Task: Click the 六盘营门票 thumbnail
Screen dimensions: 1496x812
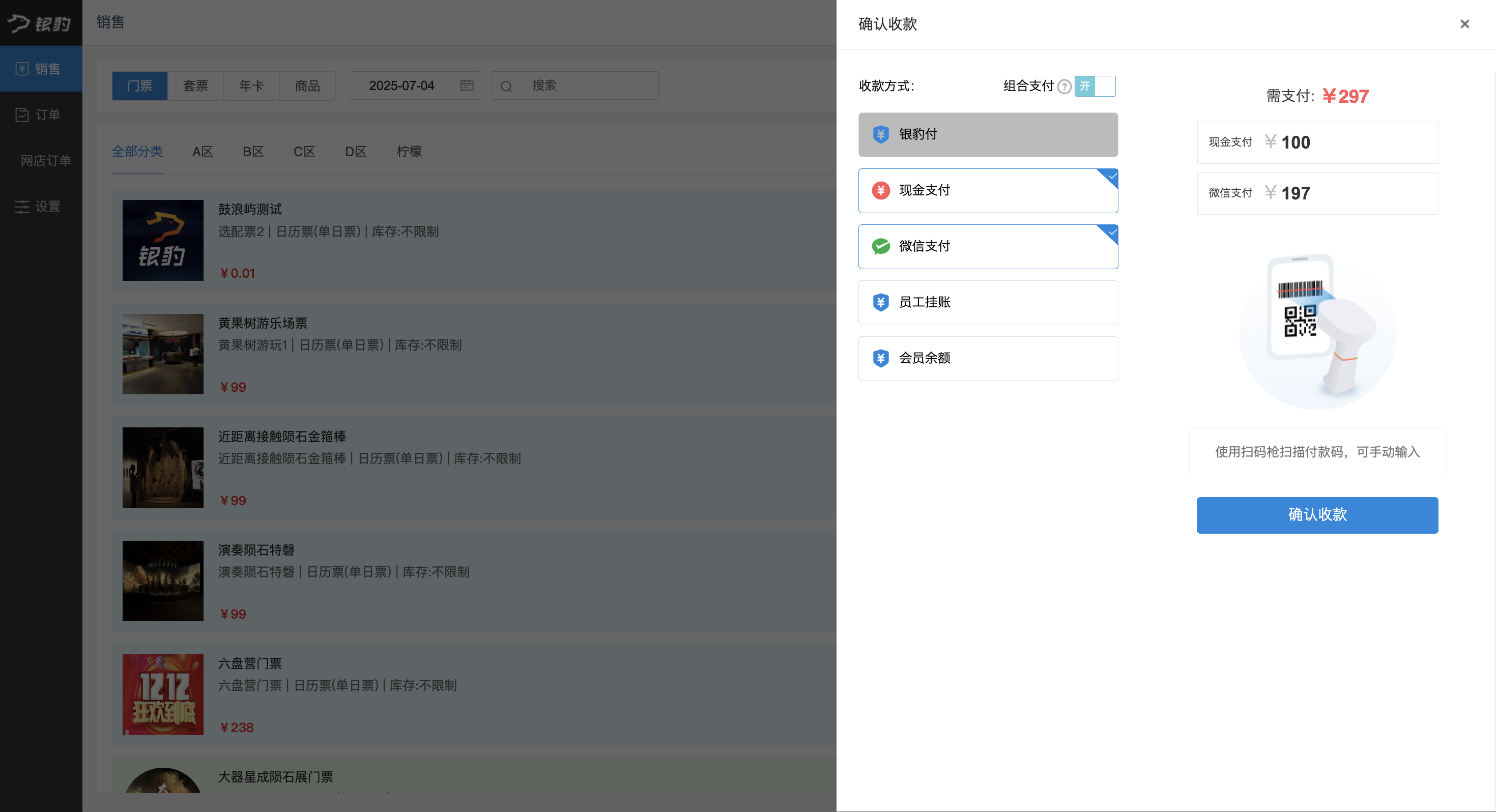Action: pos(163,694)
